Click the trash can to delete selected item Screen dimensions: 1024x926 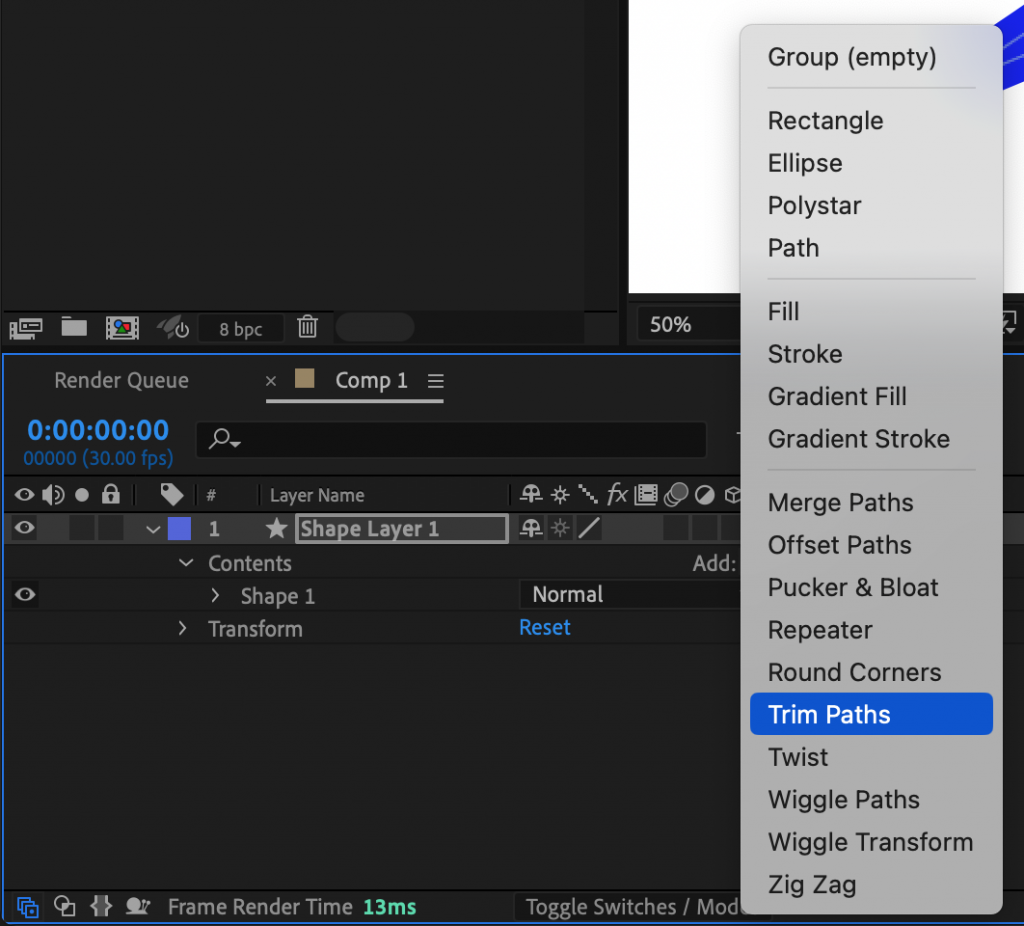click(x=307, y=327)
